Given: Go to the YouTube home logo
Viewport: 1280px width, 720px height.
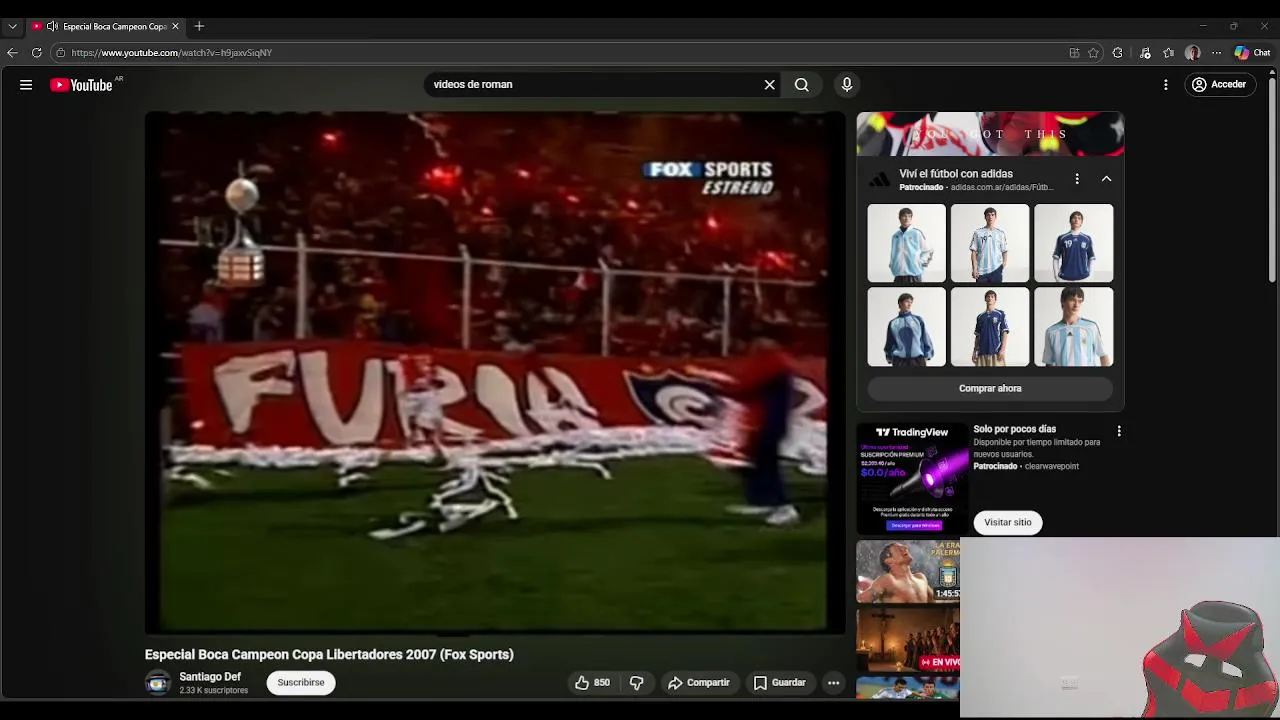Looking at the screenshot, I should pyautogui.click(x=81, y=85).
